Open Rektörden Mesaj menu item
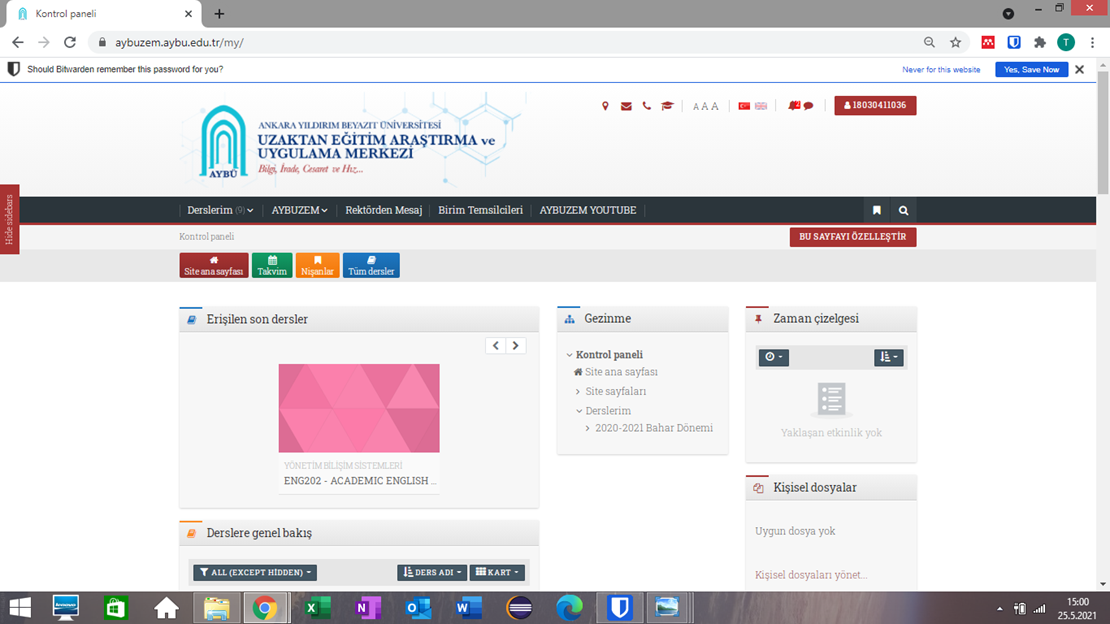The height and width of the screenshot is (624, 1110). tap(384, 210)
